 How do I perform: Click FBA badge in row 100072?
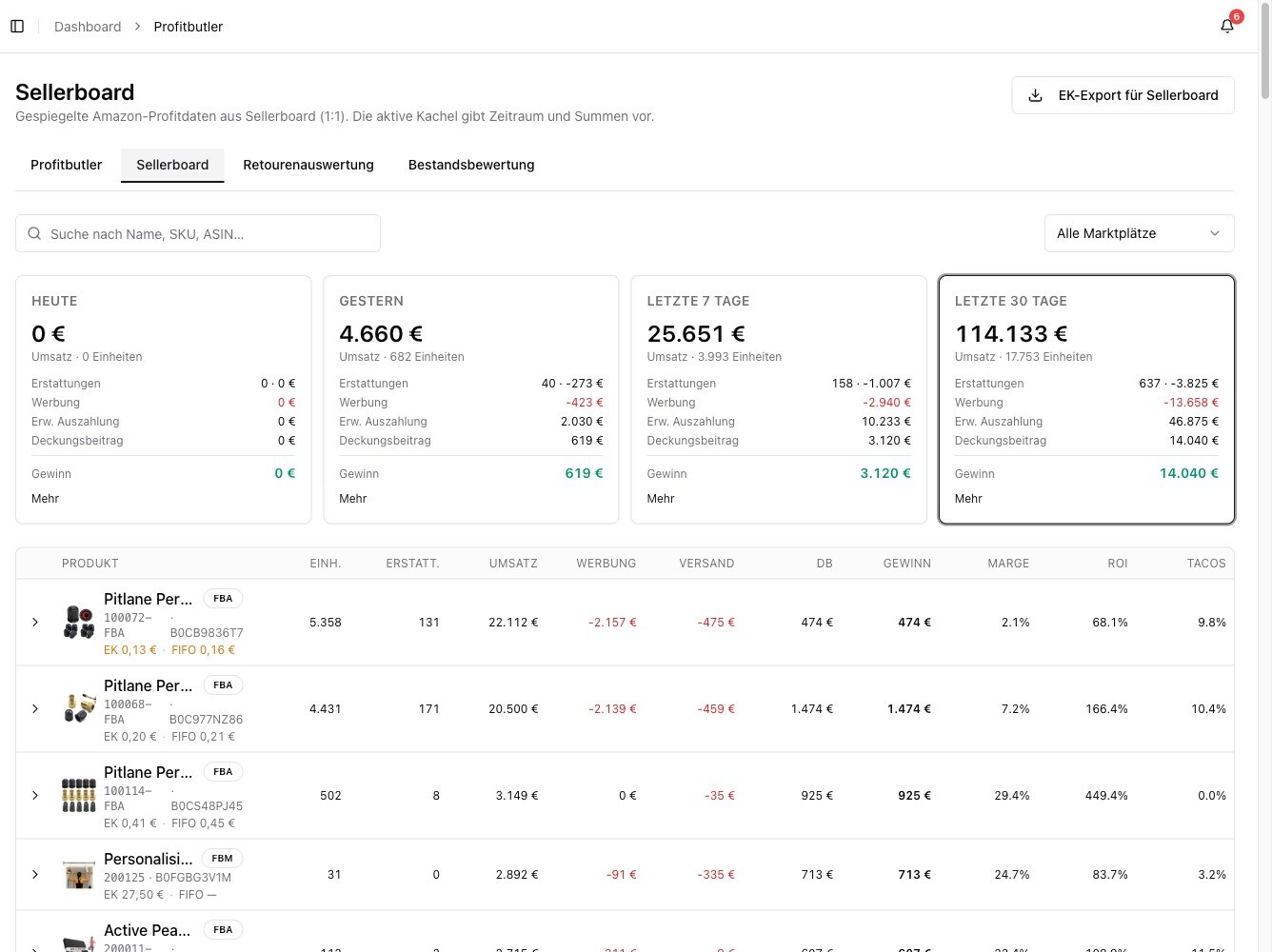click(x=223, y=599)
